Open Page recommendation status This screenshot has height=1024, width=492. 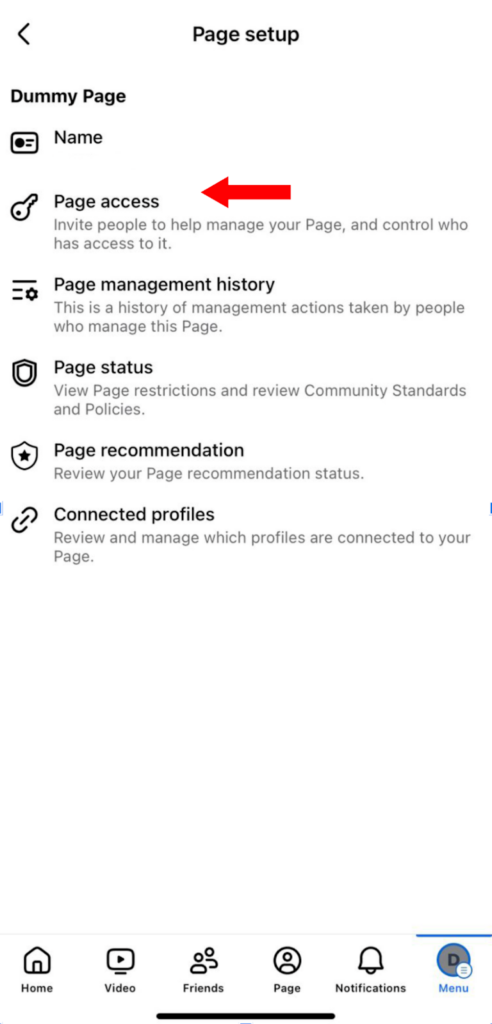click(x=246, y=461)
